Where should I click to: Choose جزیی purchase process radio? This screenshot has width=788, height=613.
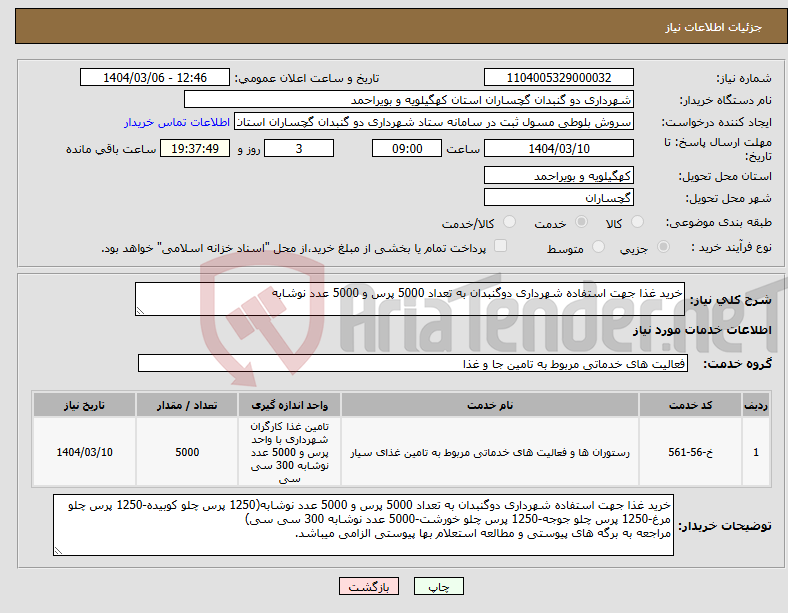click(x=663, y=246)
